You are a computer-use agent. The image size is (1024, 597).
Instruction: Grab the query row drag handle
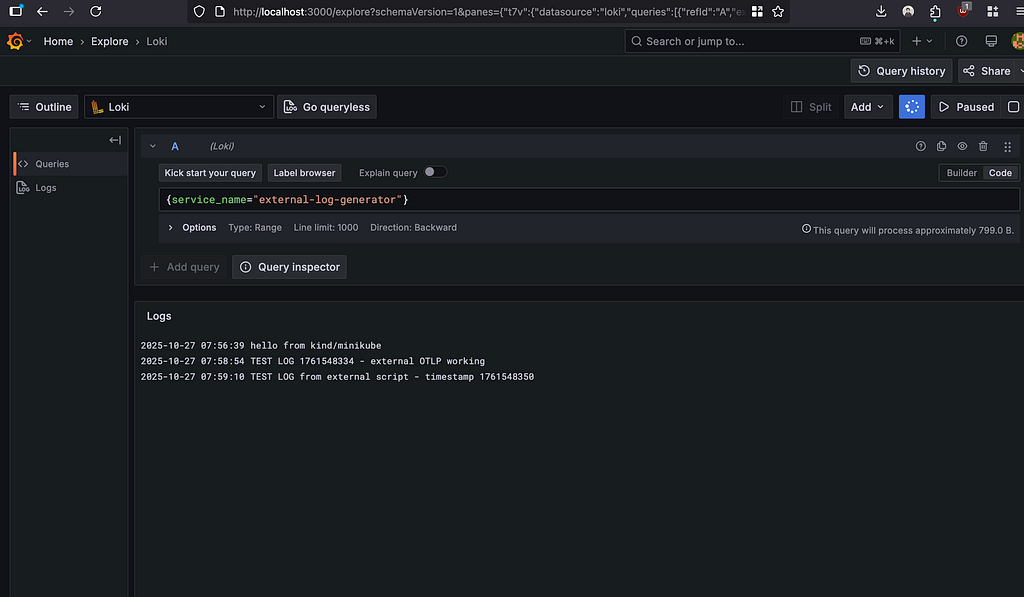(1007, 146)
